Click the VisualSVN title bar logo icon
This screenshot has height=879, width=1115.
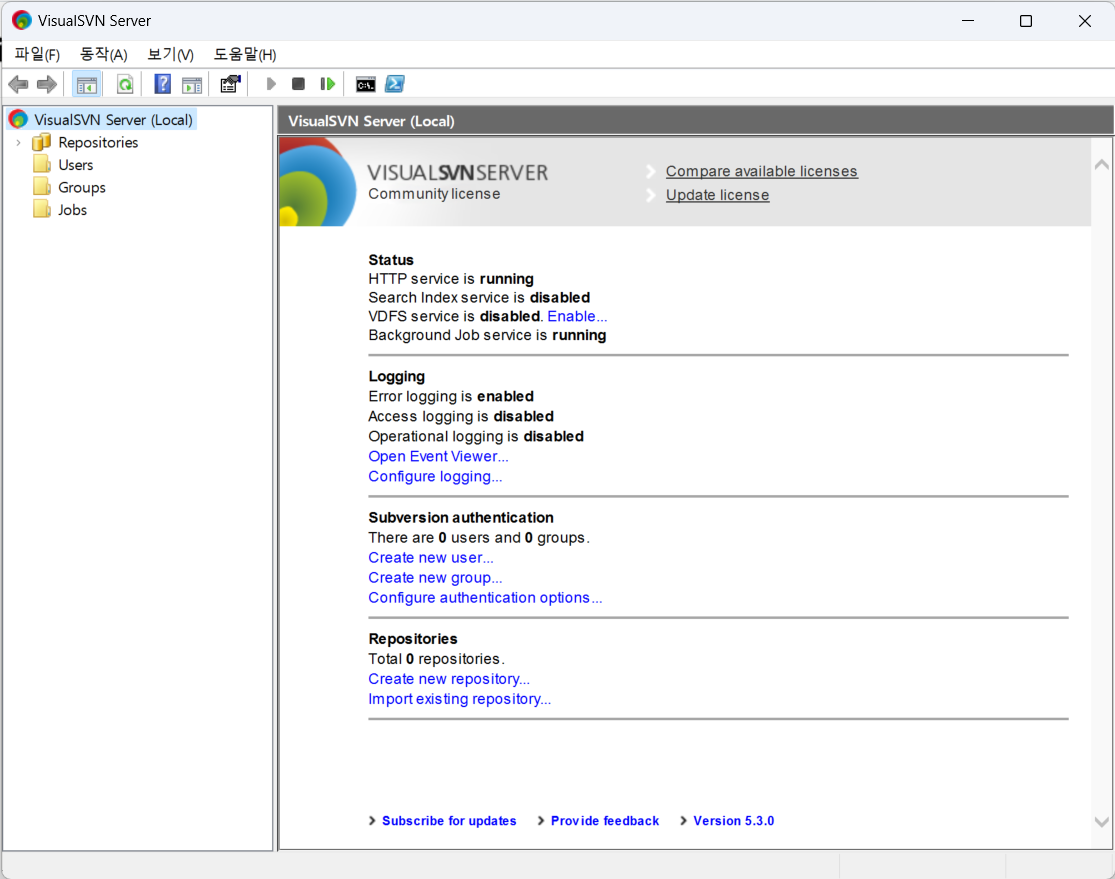coord(22,21)
